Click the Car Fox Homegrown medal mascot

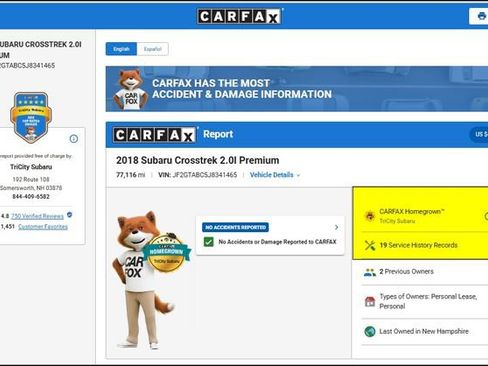(167, 252)
